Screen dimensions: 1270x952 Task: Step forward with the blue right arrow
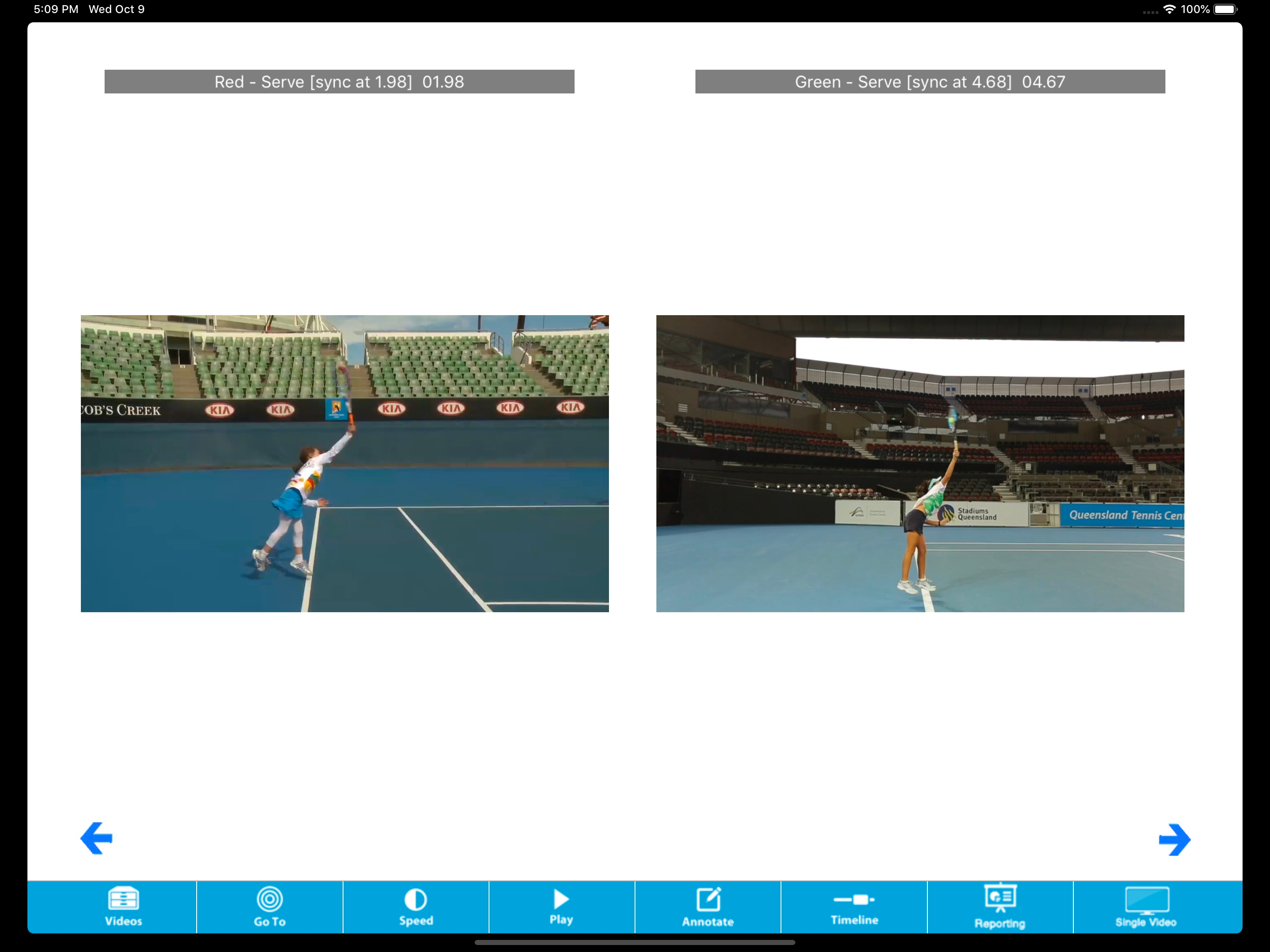[1174, 840]
